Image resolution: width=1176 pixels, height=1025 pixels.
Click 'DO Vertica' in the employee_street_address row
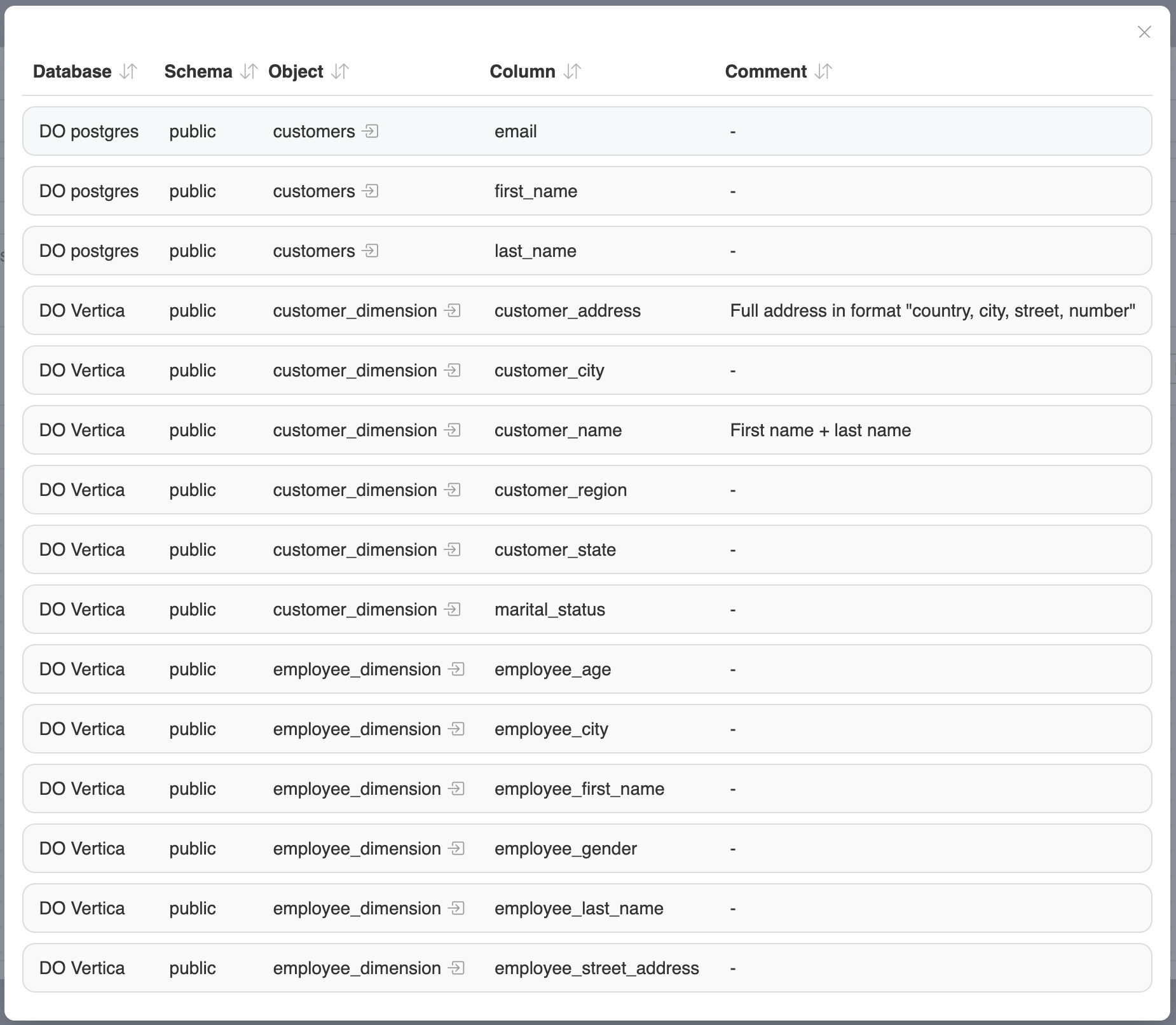[82, 968]
